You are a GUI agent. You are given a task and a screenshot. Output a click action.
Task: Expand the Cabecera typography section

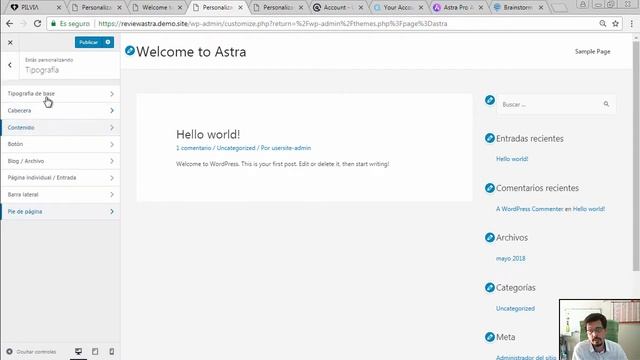point(61,111)
